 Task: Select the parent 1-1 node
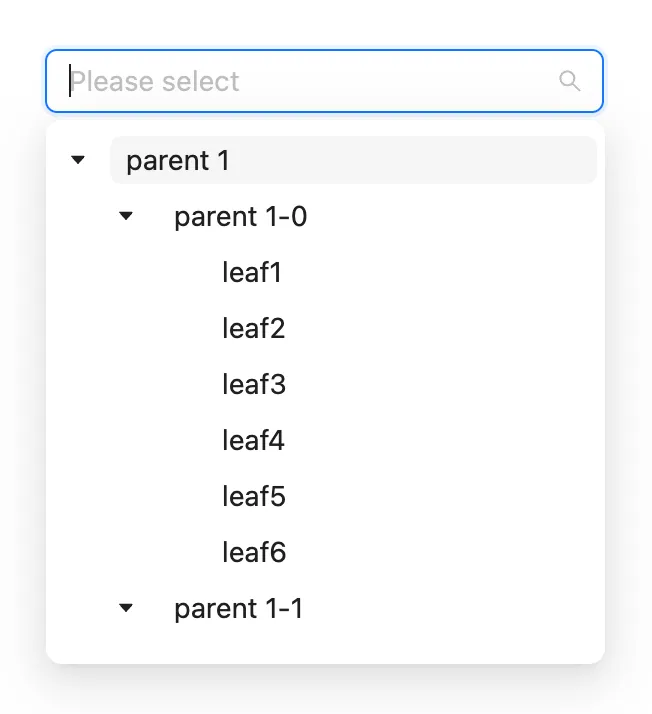[238, 609]
